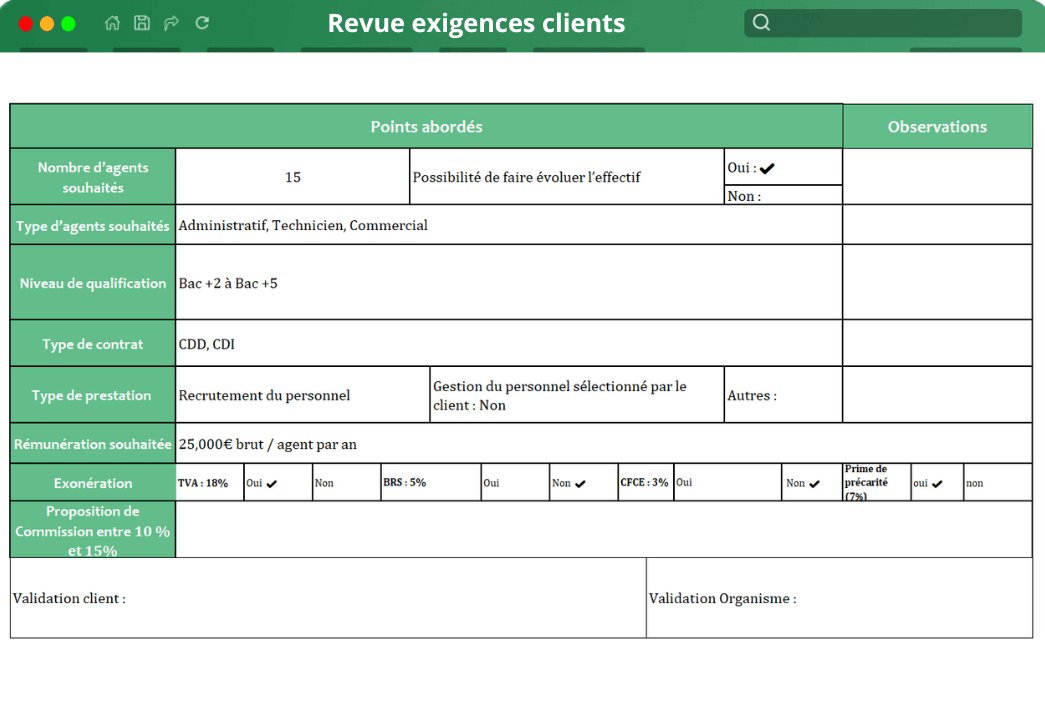
Task: Click the magnifier icon in the search bar
Action: (761, 22)
